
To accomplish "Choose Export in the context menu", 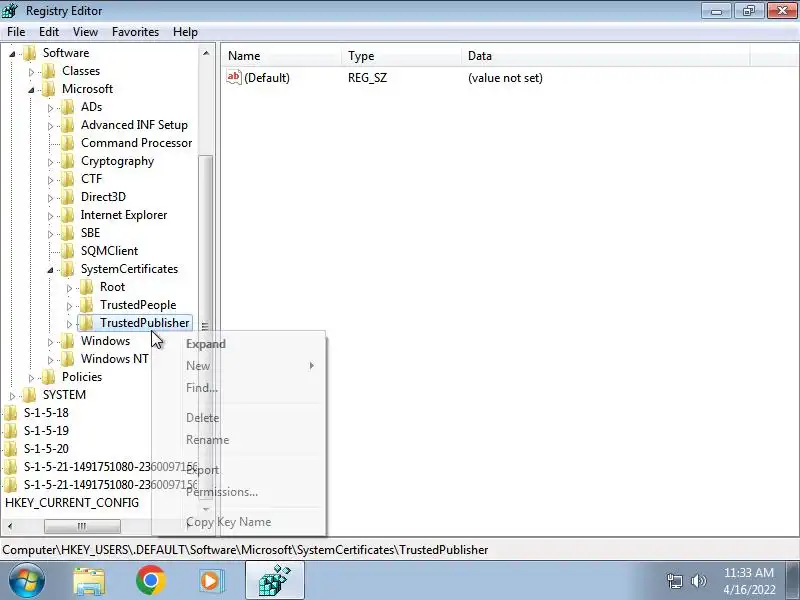I will pyautogui.click(x=238, y=470).
